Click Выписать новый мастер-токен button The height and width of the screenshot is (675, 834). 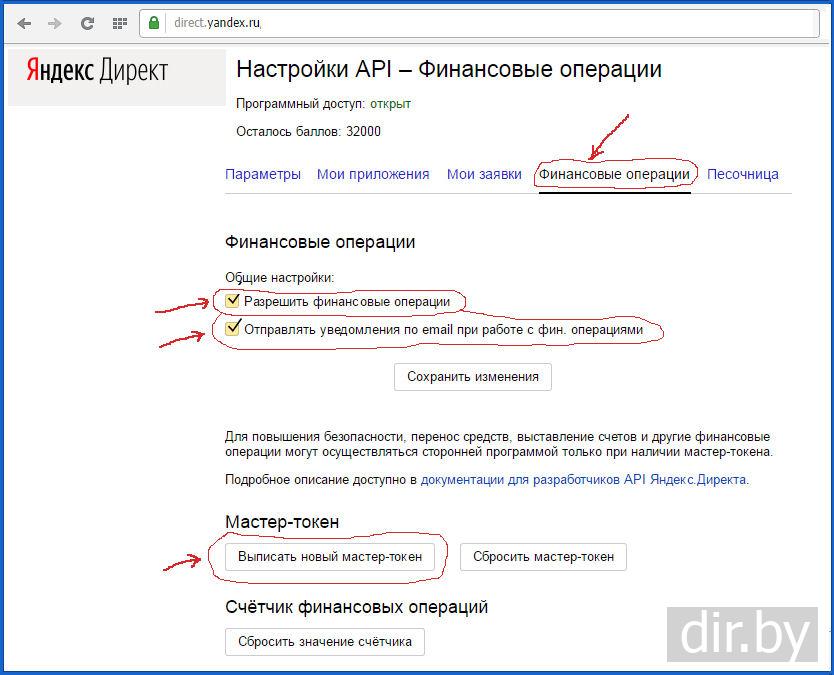330,557
